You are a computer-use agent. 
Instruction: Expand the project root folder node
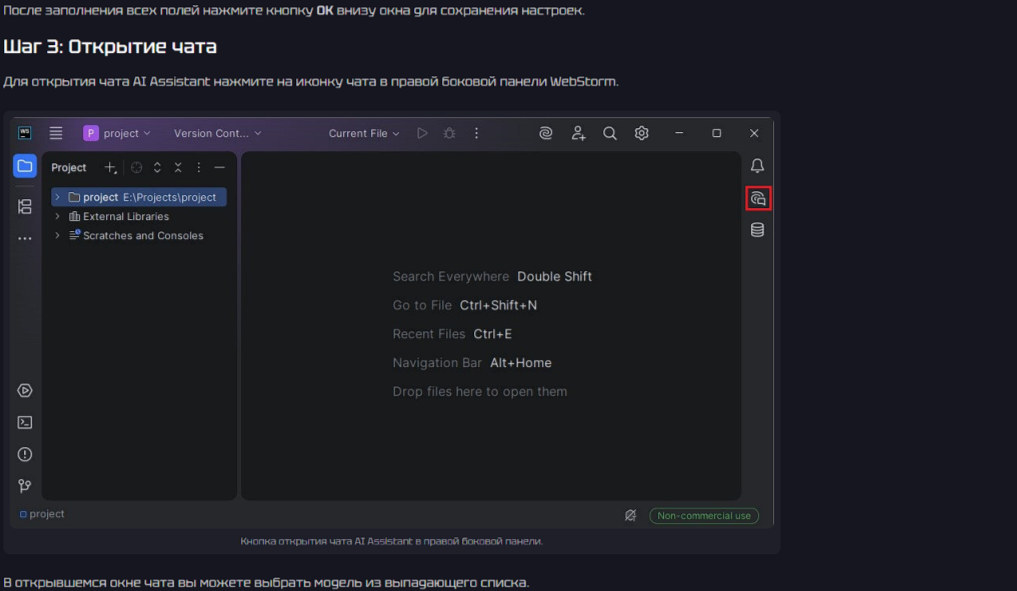[58, 198]
